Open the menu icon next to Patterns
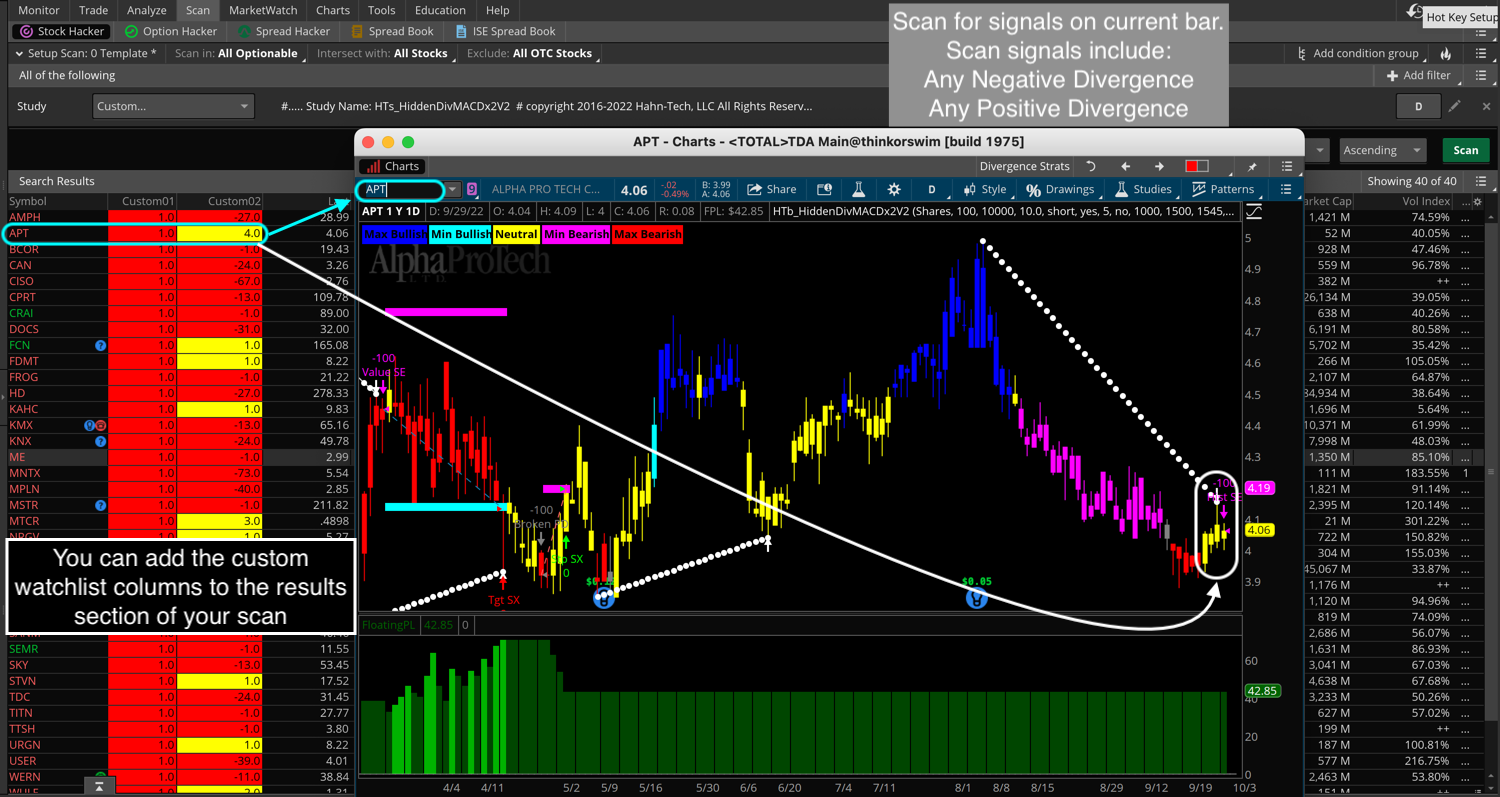Image resolution: width=1500 pixels, height=797 pixels. click(1286, 189)
